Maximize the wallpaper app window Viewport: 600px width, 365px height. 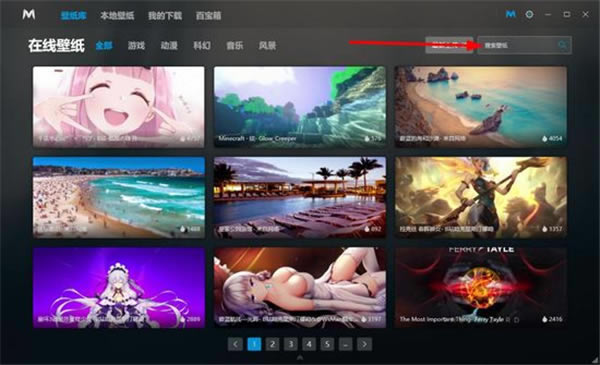[x=567, y=15]
